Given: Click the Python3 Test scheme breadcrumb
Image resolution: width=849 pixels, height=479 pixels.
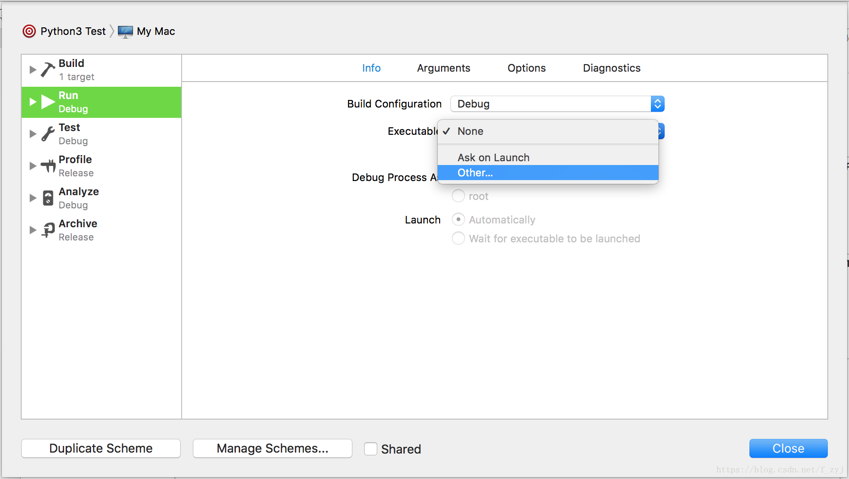Looking at the screenshot, I should pyautogui.click(x=73, y=31).
